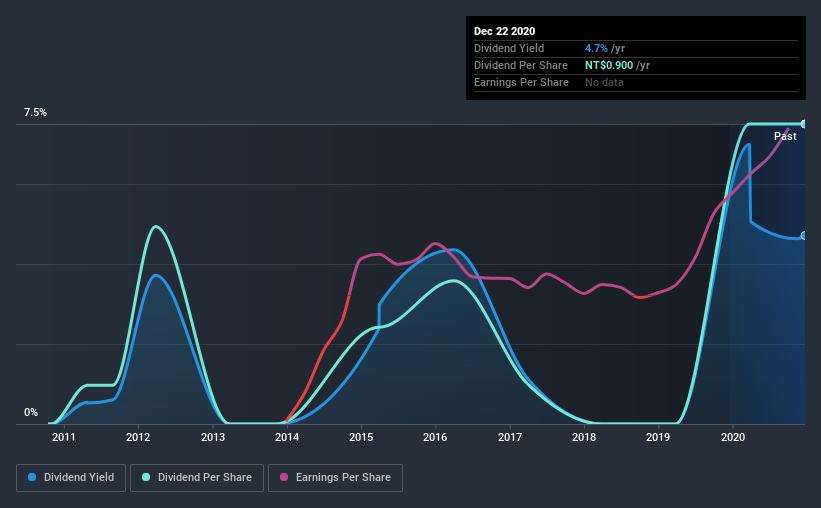Image resolution: width=821 pixels, height=508 pixels.
Task: Click the Dividend Yield endpoint marker at 4.7%
Action: [x=804, y=236]
